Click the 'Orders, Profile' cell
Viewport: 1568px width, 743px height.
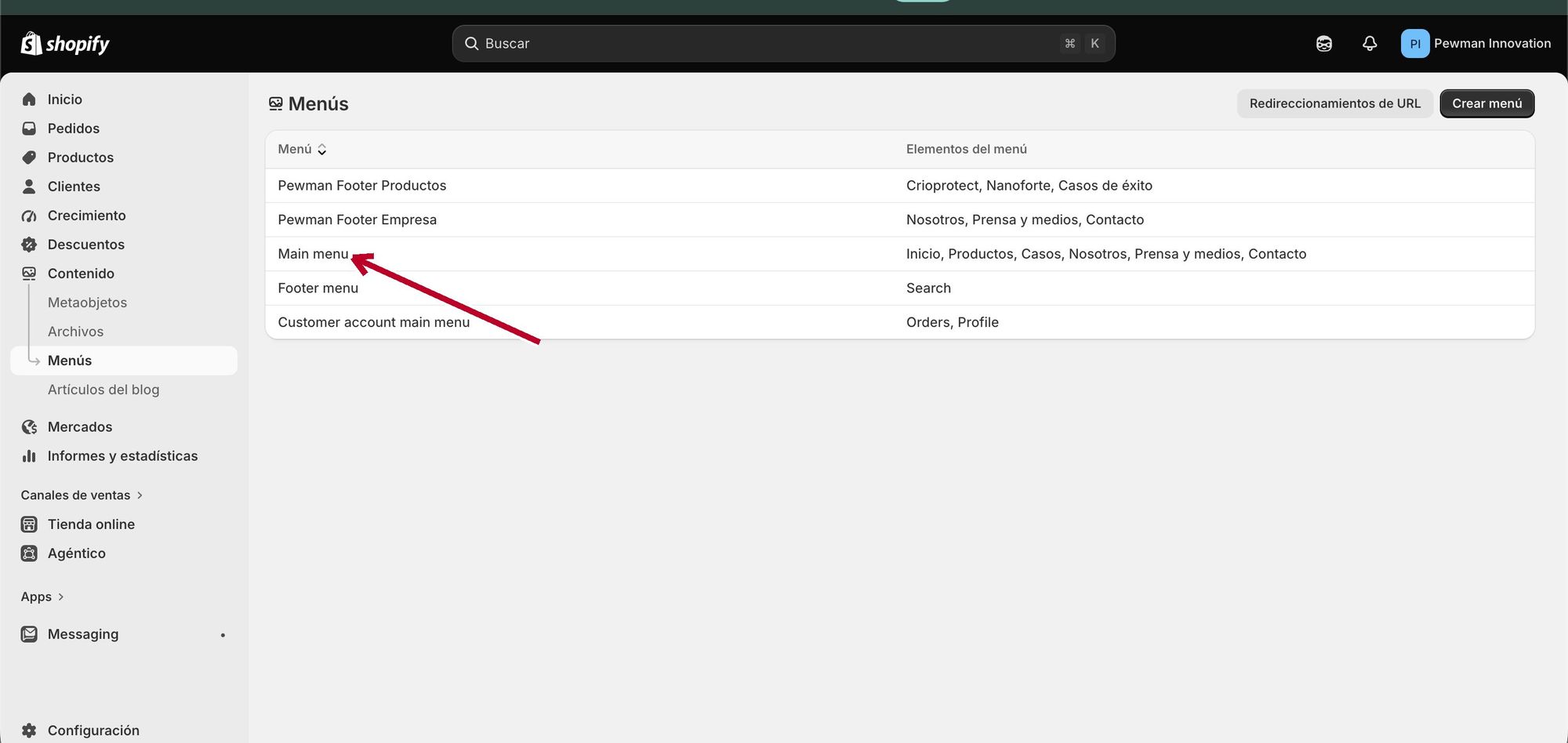[953, 323]
